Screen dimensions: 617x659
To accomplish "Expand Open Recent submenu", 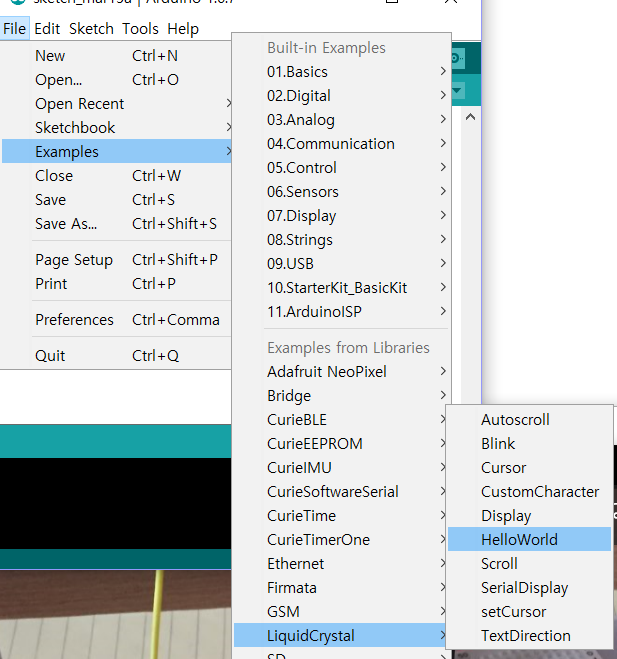I will tap(116, 103).
